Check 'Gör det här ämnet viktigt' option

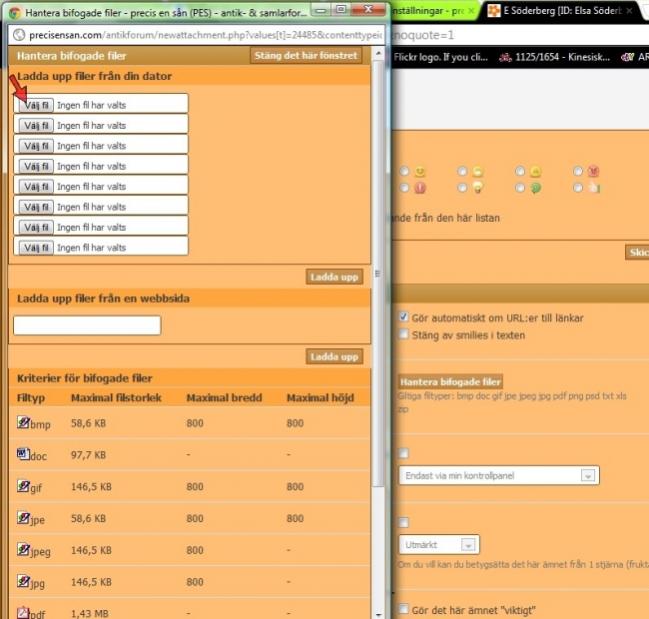[404, 608]
